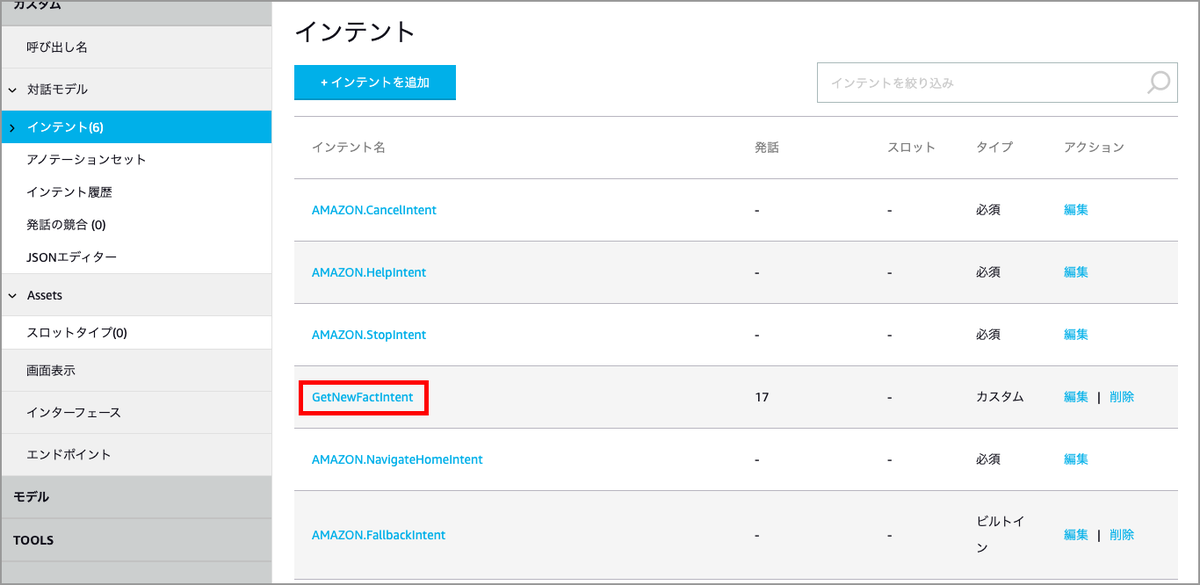The image size is (1200, 585).
Task: Select 画面表示 in the sidebar
Action: tap(52, 370)
